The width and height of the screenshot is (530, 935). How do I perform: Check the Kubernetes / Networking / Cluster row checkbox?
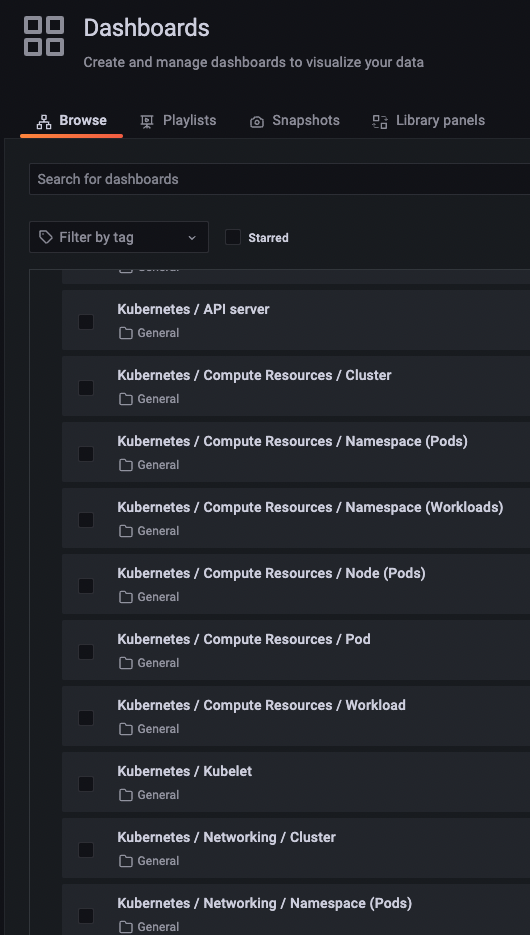coord(86,850)
